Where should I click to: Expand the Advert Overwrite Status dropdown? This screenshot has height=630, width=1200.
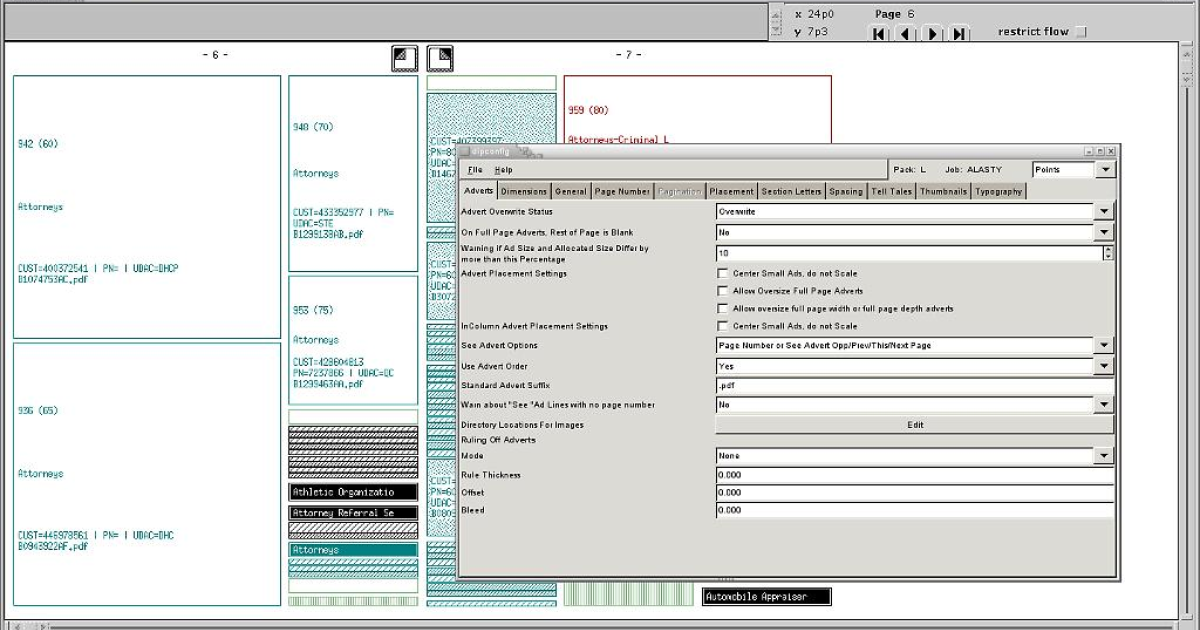(1103, 212)
